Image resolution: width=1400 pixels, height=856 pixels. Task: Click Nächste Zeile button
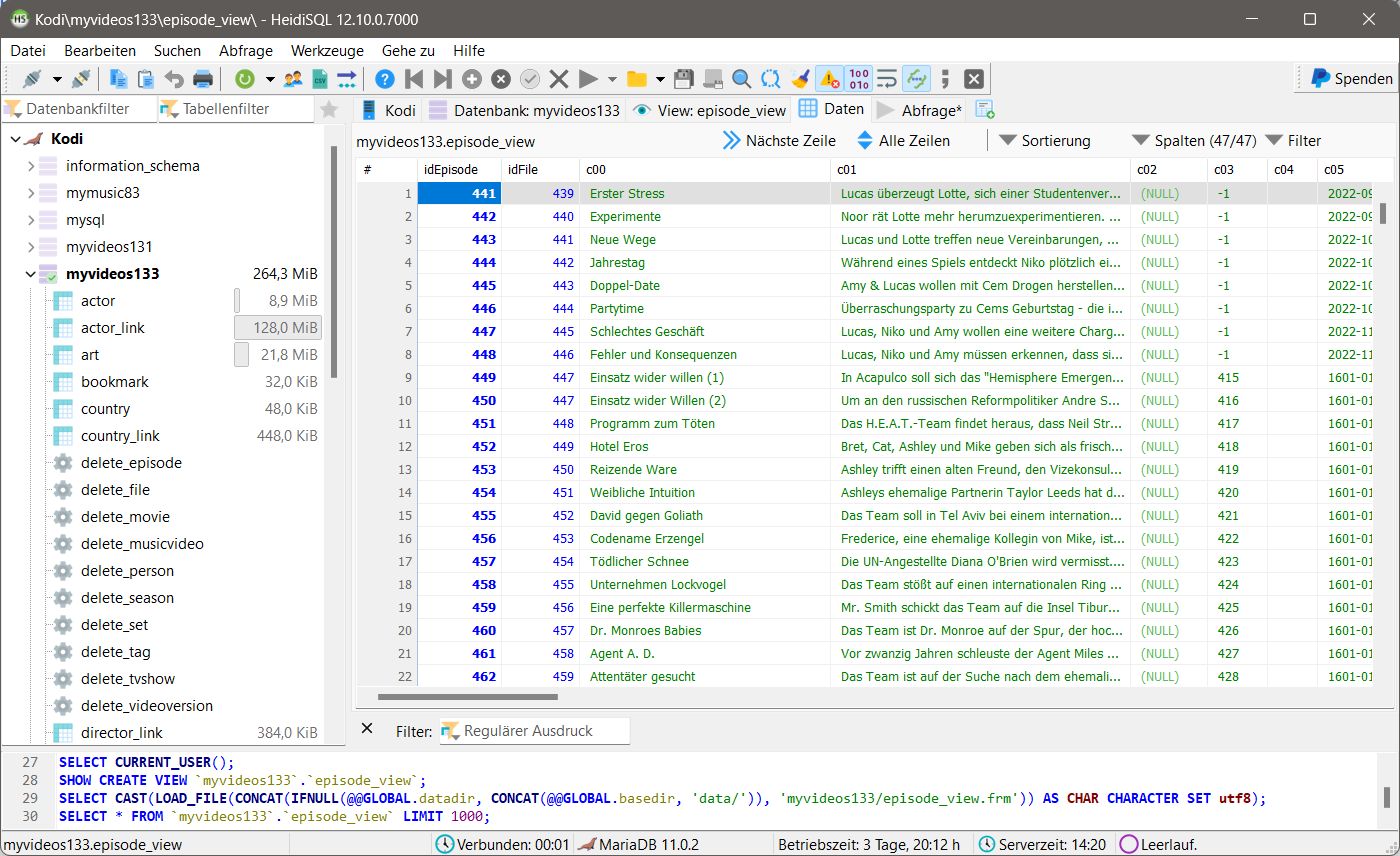[779, 141]
